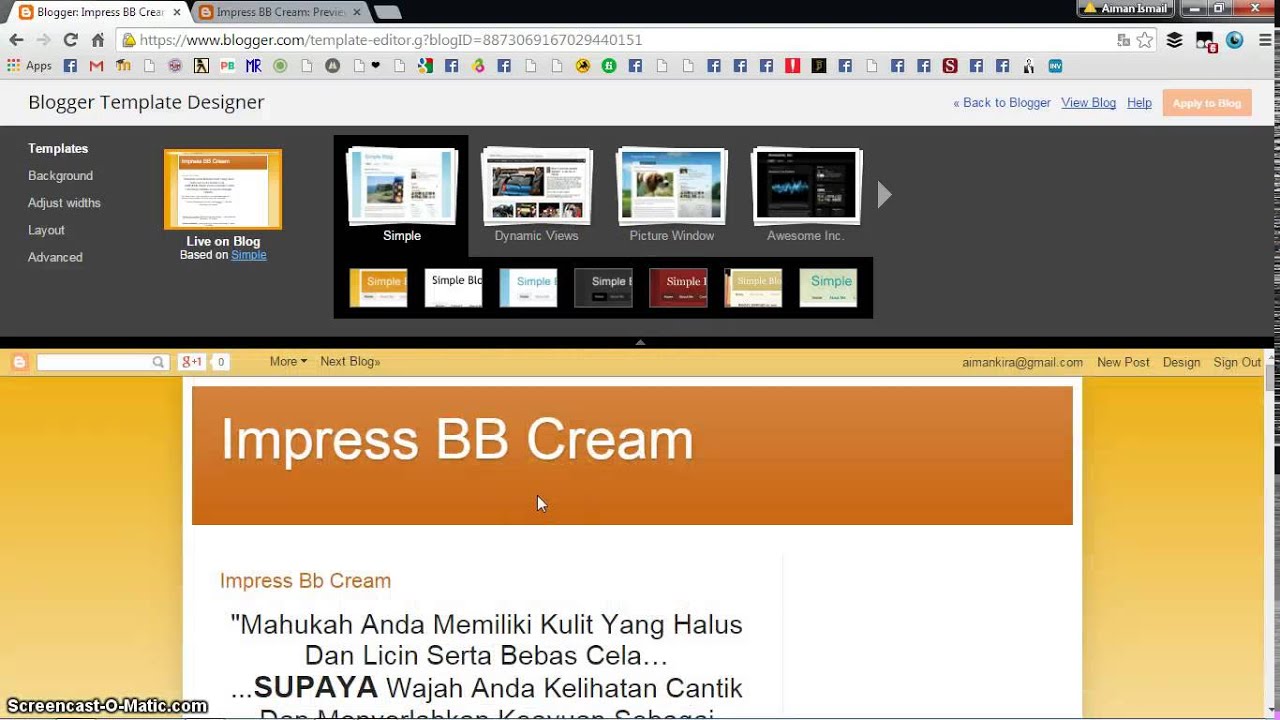Image resolution: width=1280 pixels, height=720 pixels.
Task: Go back with the browser back arrow
Action: 16,40
